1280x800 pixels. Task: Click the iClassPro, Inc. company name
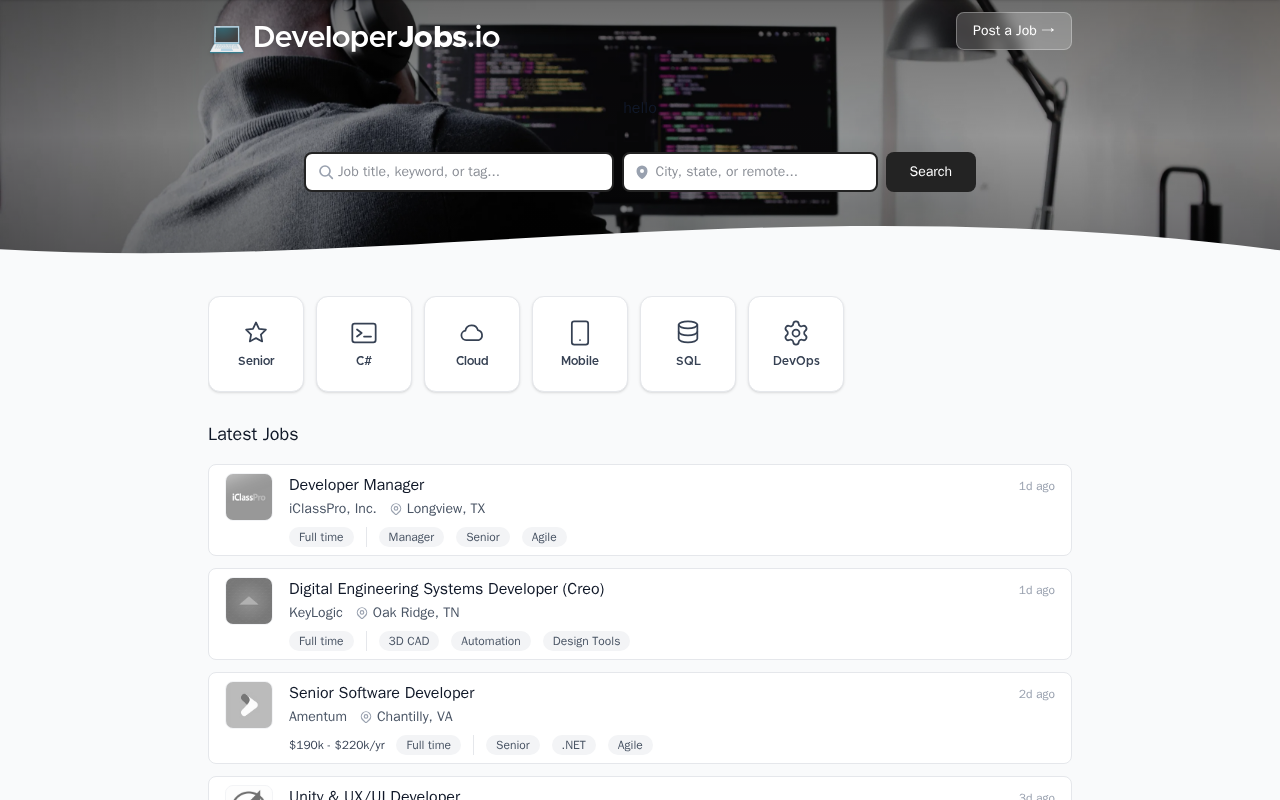[333, 509]
